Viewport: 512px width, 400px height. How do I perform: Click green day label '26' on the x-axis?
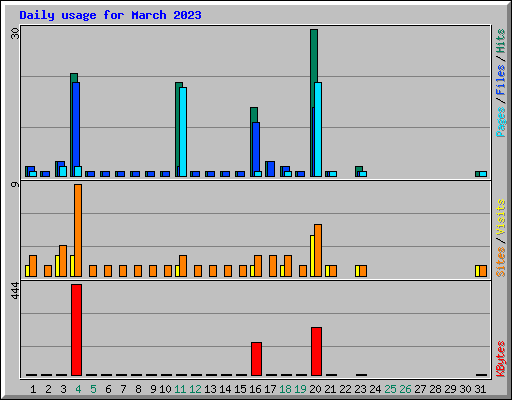[405, 389]
